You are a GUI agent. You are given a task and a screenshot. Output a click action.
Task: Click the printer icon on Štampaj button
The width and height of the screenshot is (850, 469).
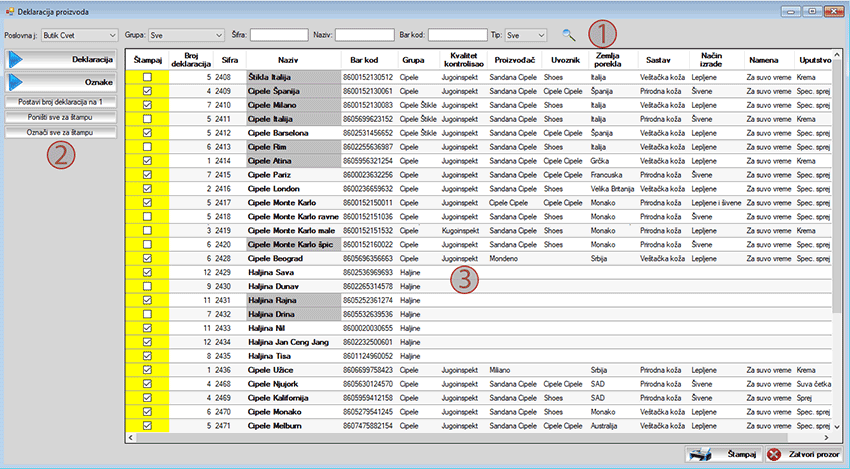(x=700, y=454)
